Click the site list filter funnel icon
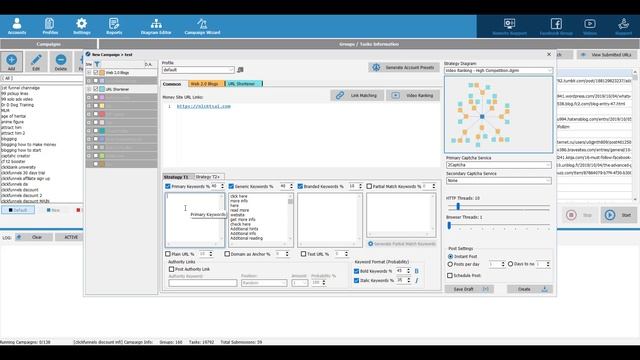This screenshot has width=640, height=360. [97, 64]
